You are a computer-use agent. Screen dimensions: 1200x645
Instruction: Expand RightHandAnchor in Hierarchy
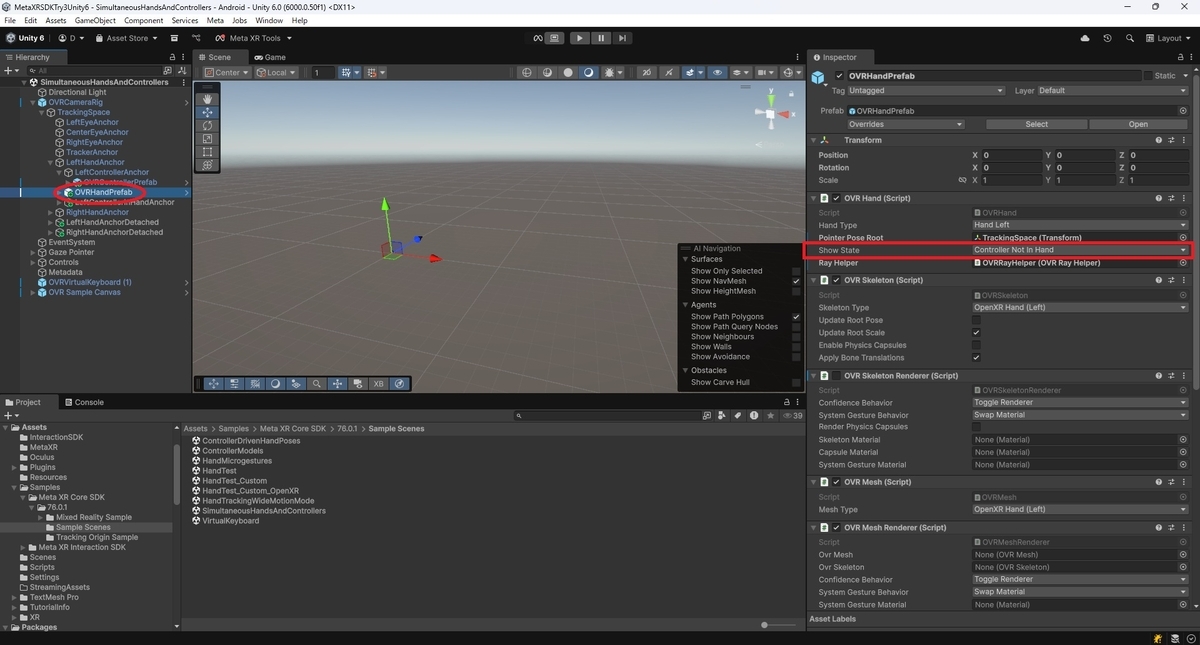coord(51,212)
